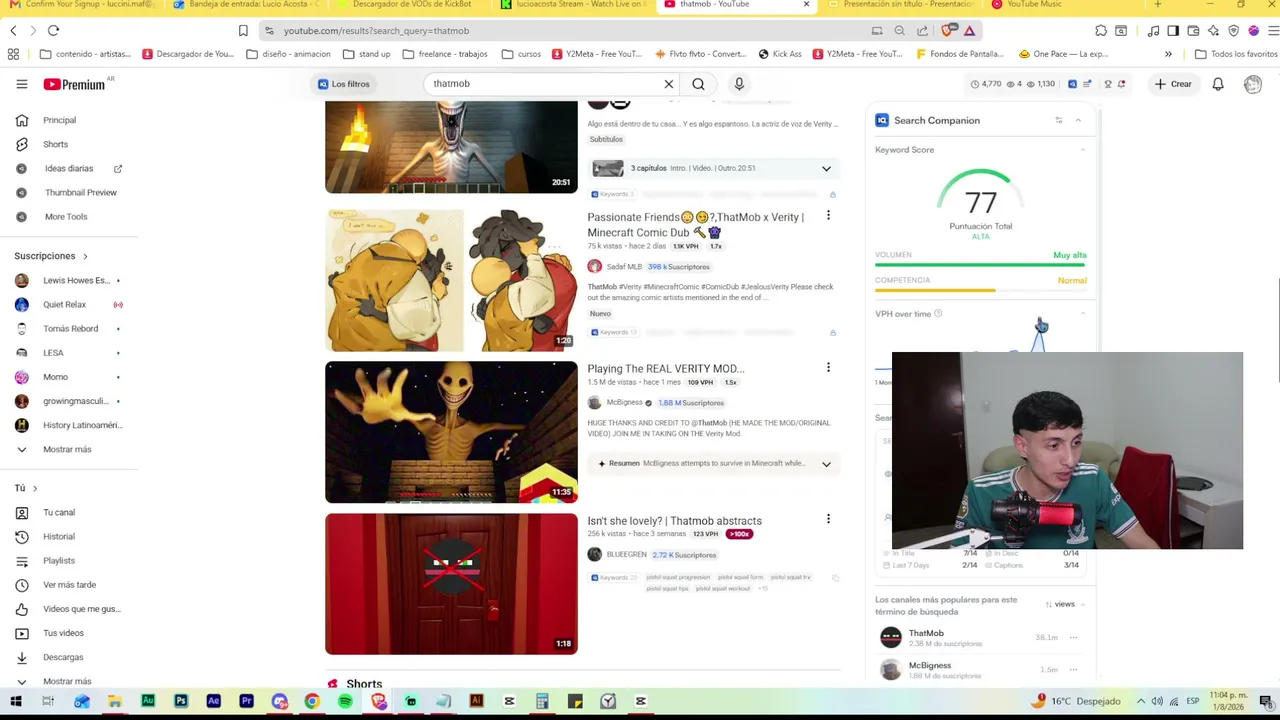Screen dimensions: 1280x720
Task: Open More Tools sidebar item
Action: click(66, 216)
